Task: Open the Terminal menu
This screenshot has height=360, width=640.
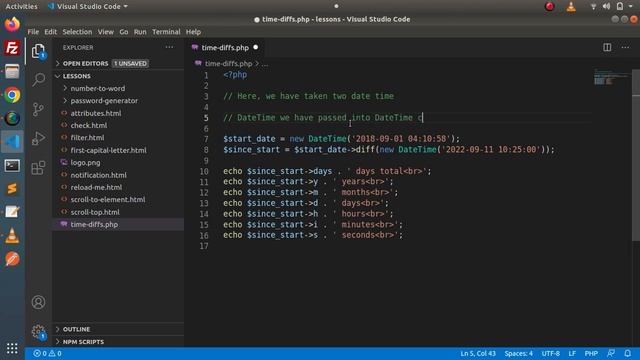Action: (x=166, y=32)
